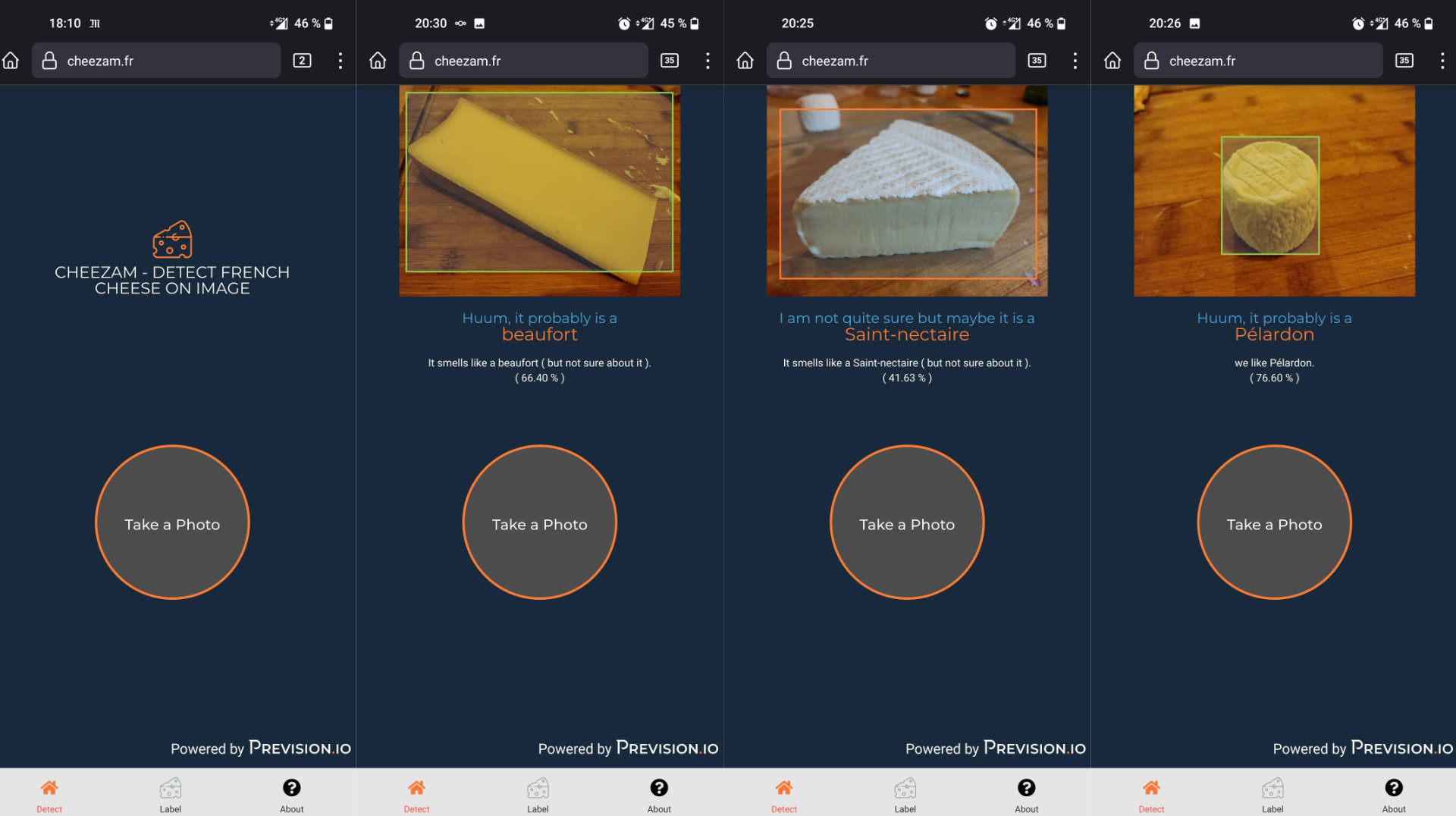Click the lock icon in the beaufort screen address bar
1456x816 pixels.
tap(417, 61)
